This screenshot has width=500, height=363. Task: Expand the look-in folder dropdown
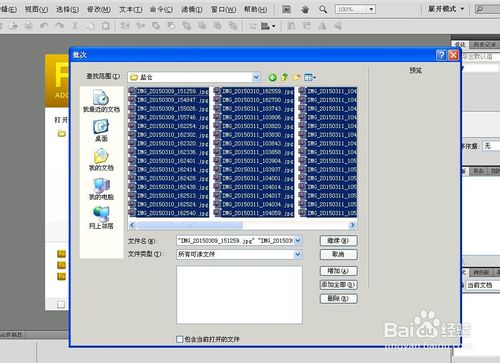click(256, 77)
